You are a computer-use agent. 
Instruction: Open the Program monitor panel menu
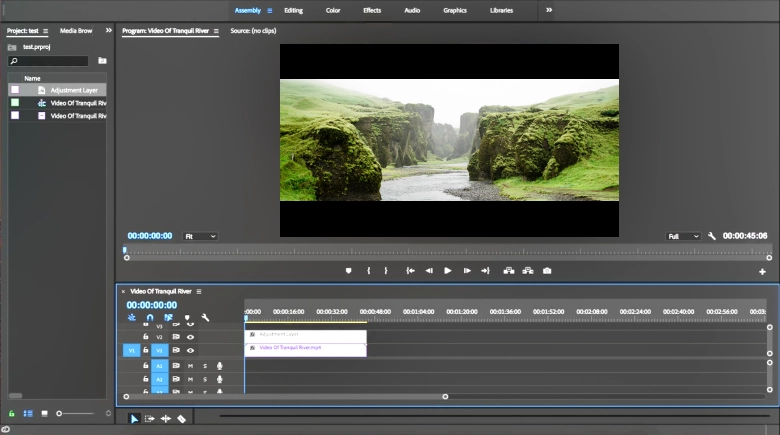click(x=216, y=31)
